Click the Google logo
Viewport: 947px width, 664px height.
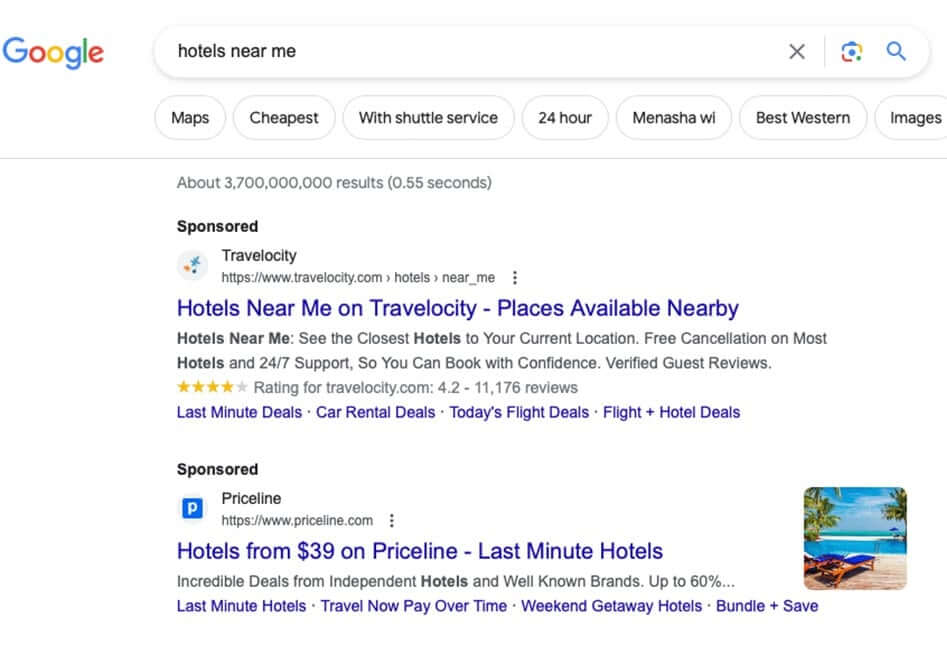[x=53, y=51]
